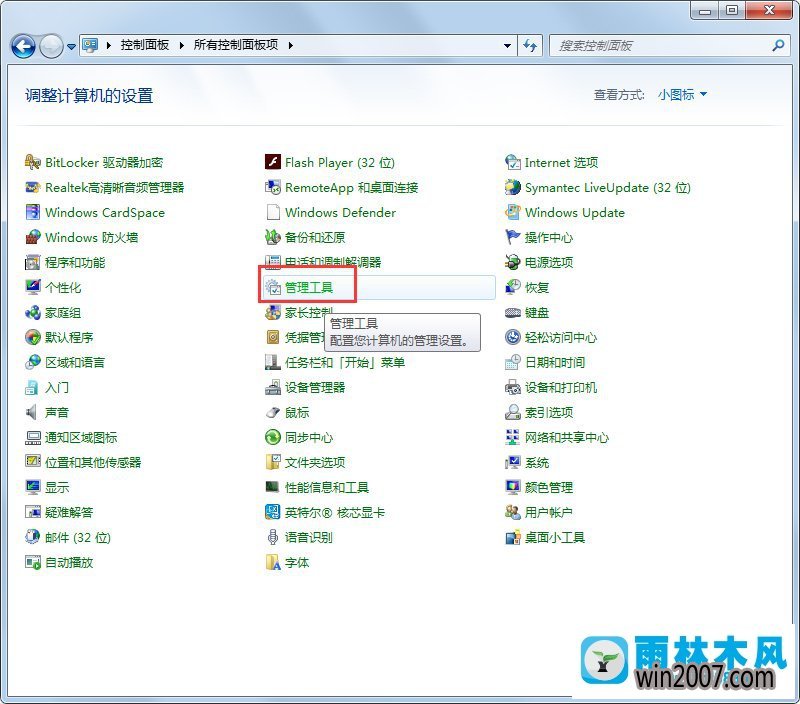Open the 管理工具 icon
Screen dimensions: 800x704
pos(273,287)
